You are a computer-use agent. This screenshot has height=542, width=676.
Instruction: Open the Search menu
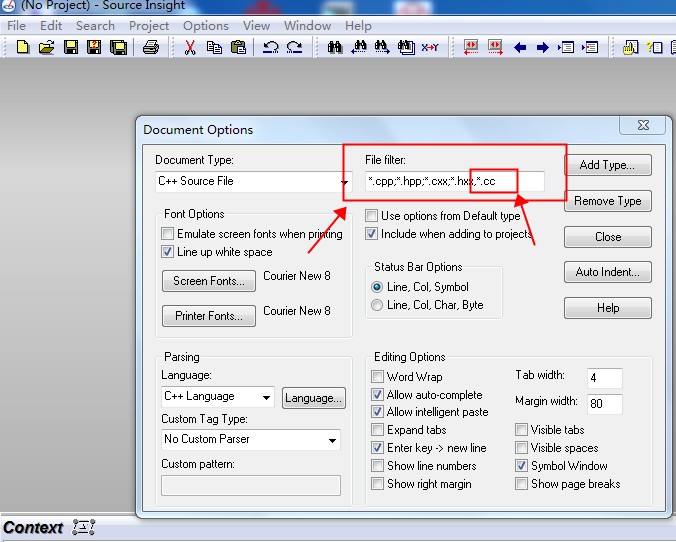pos(95,26)
